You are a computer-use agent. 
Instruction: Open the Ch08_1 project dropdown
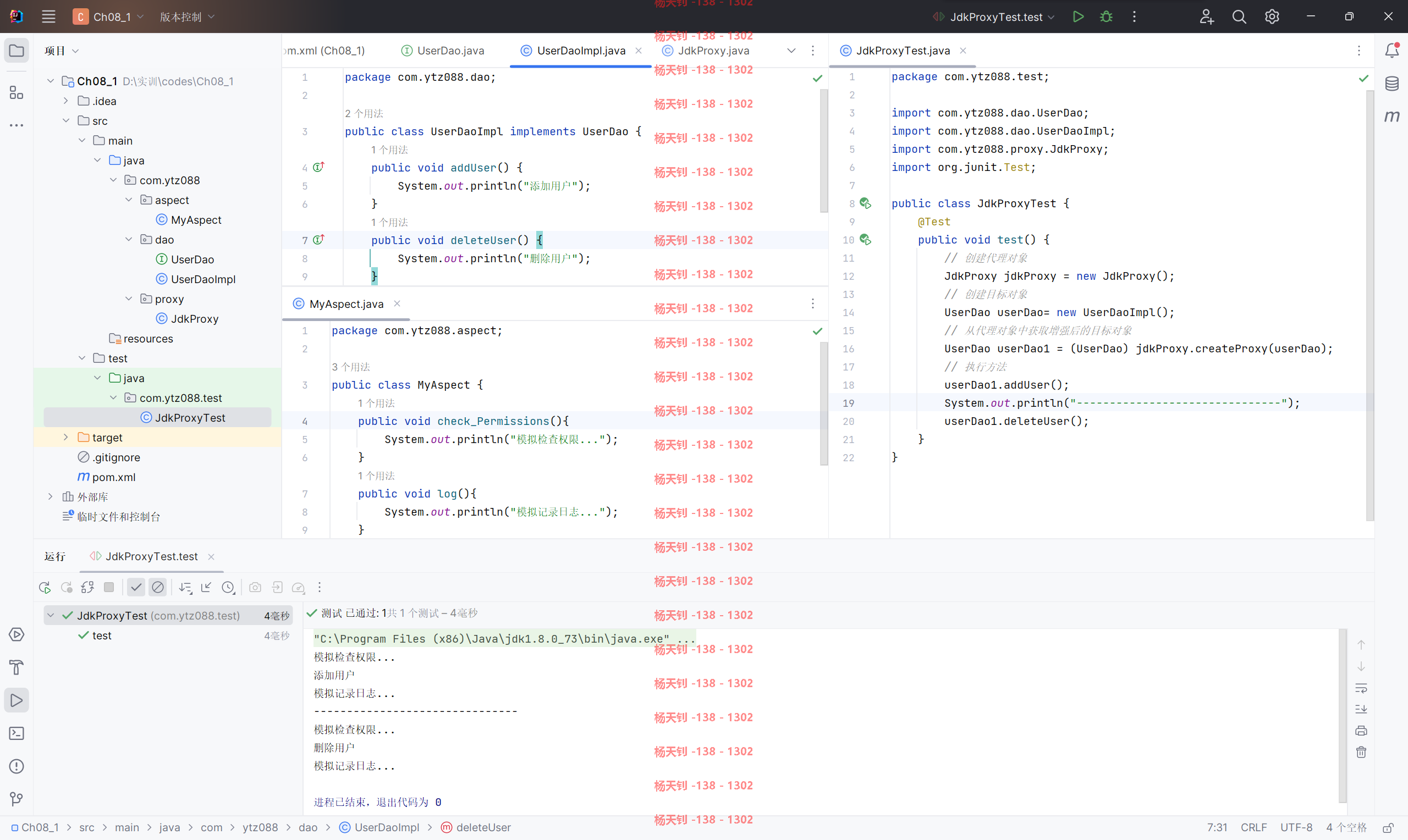pyautogui.click(x=109, y=16)
